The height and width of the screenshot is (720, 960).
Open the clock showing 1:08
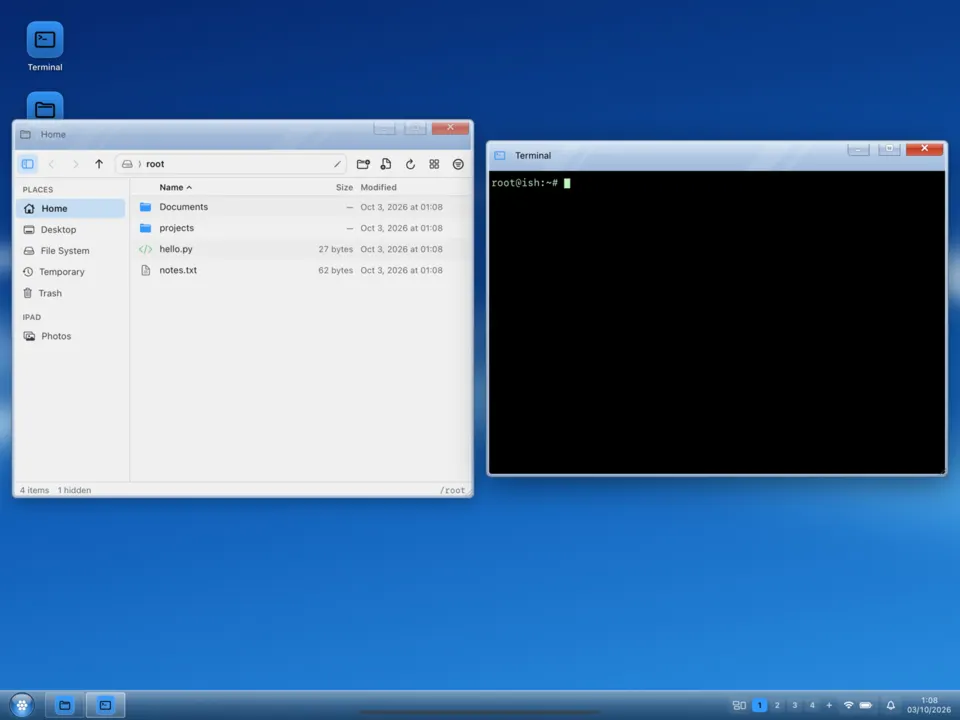[929, 705]
